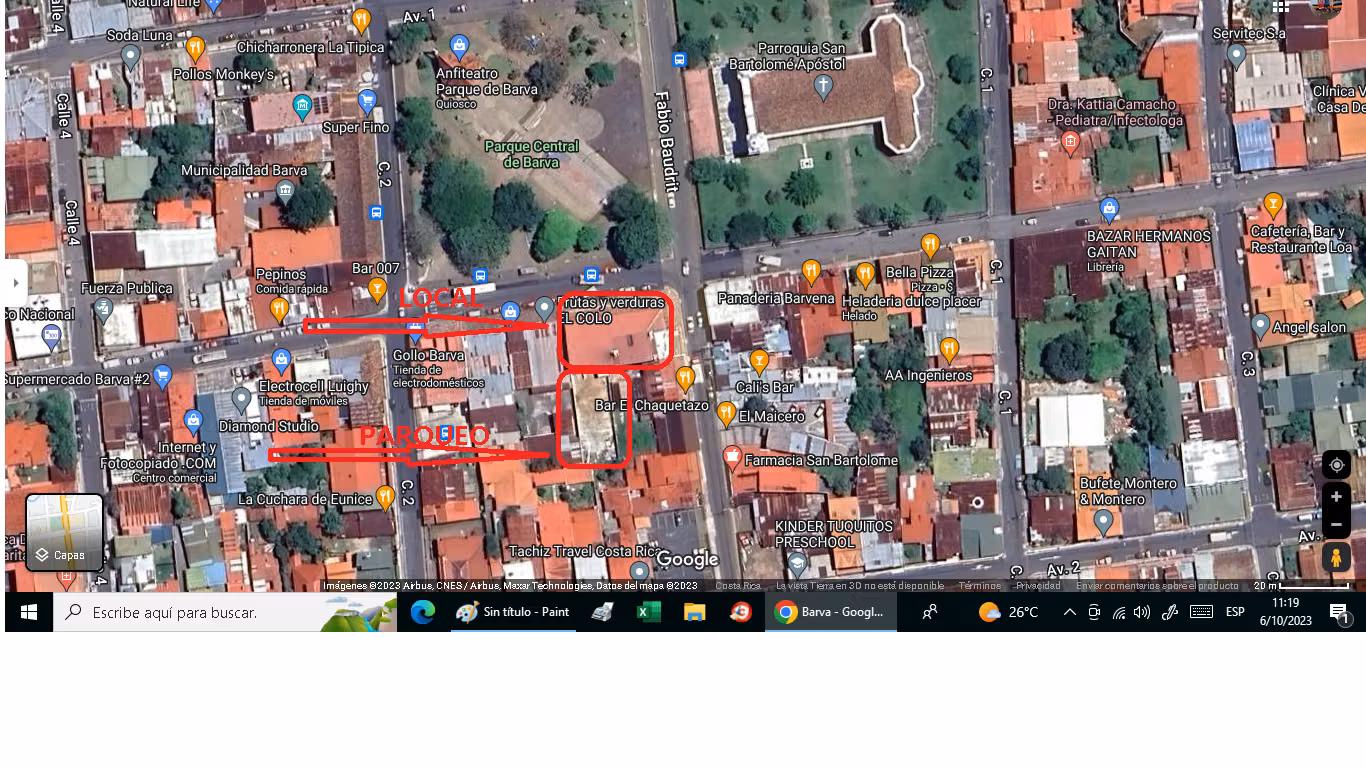Viewport: 1366px width, 768px height.
Task: Open the taskbar volume control
Action: click(x=1142, y=612)
